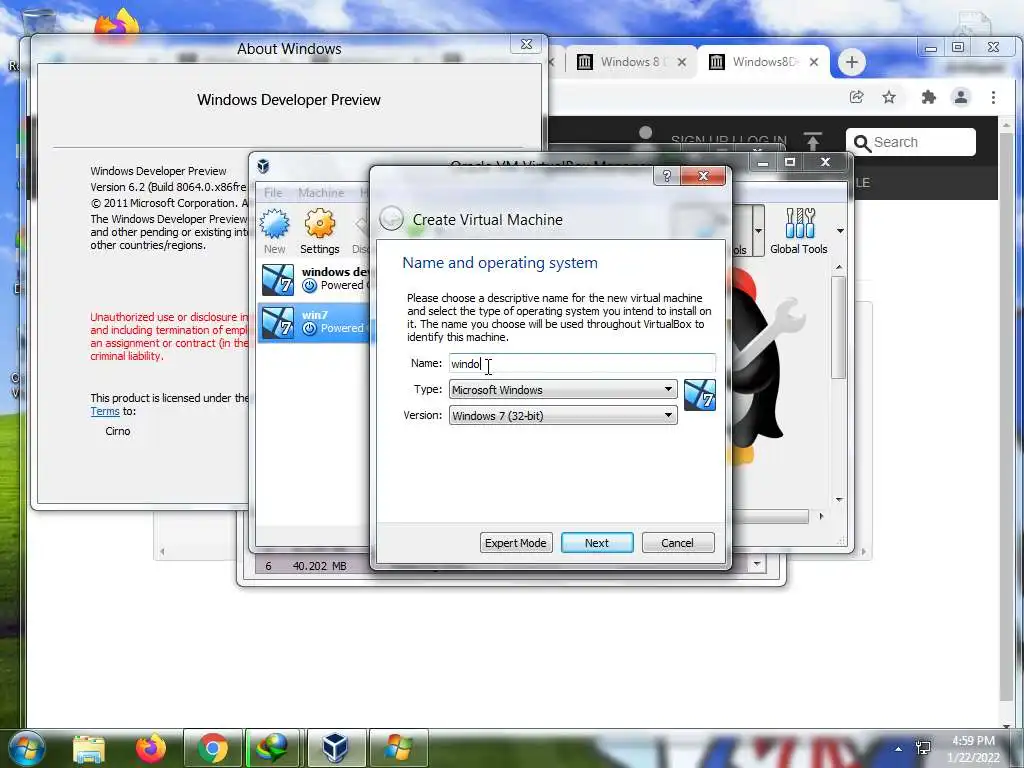
Task: Click the network tray icon
Action: coord(923,748)
